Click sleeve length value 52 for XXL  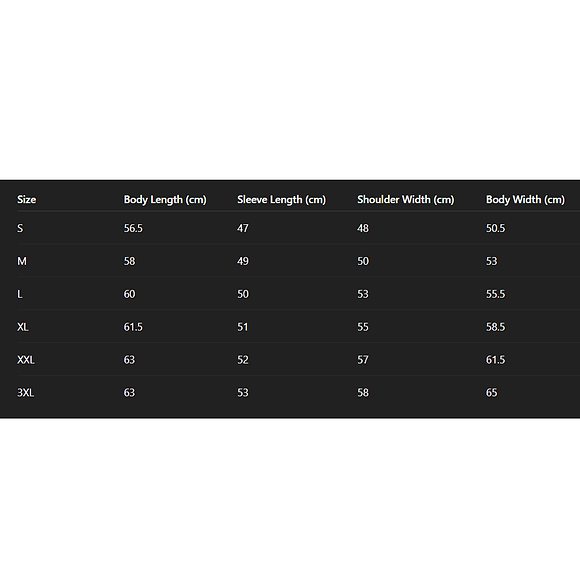[243, 360]
